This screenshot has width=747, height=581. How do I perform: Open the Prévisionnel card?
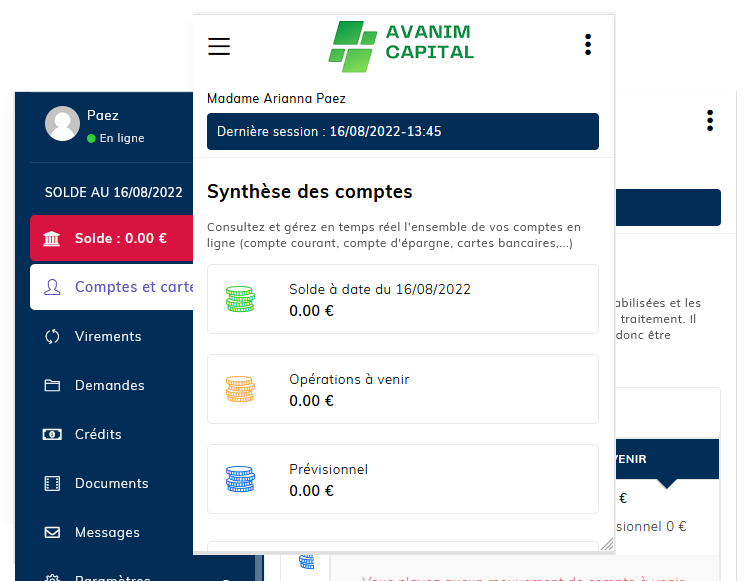403,479
